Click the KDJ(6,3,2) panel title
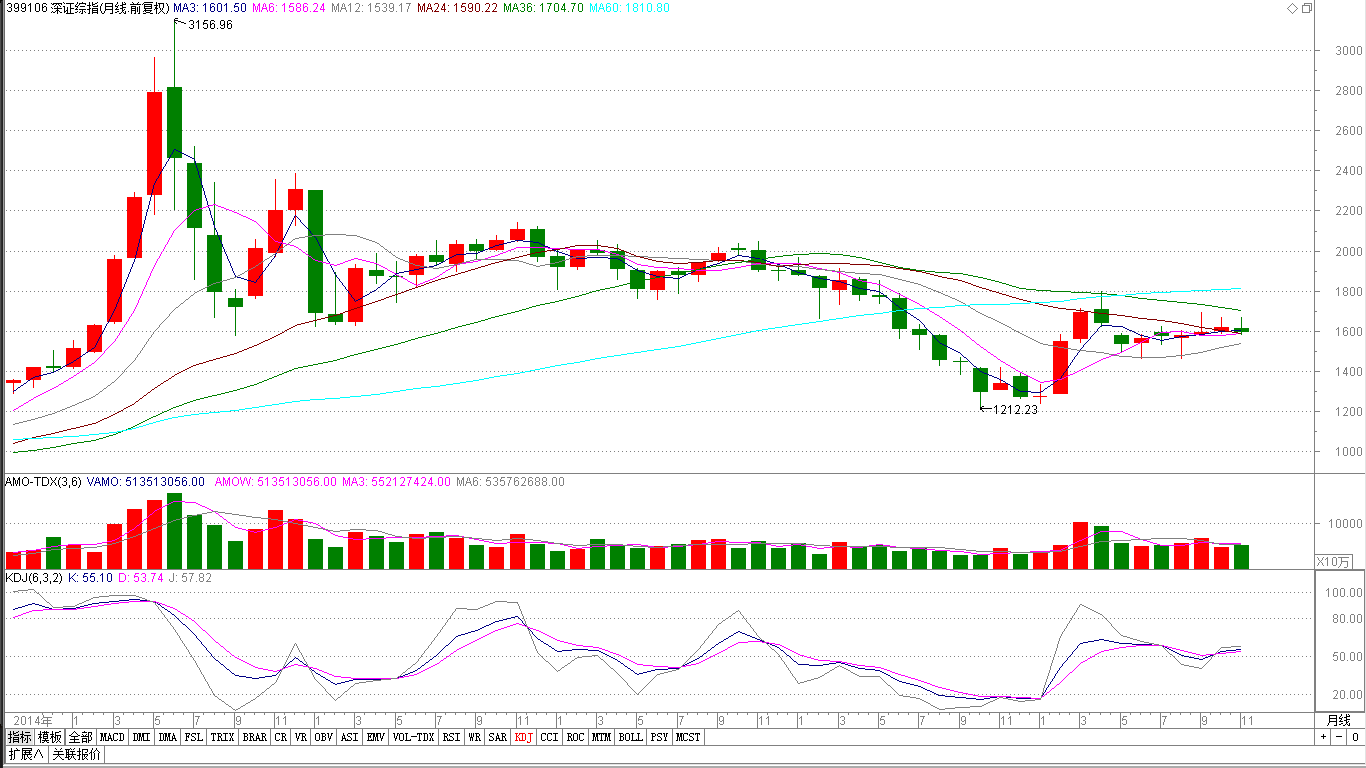1366x768 pixels. click(x=36, y=578)
